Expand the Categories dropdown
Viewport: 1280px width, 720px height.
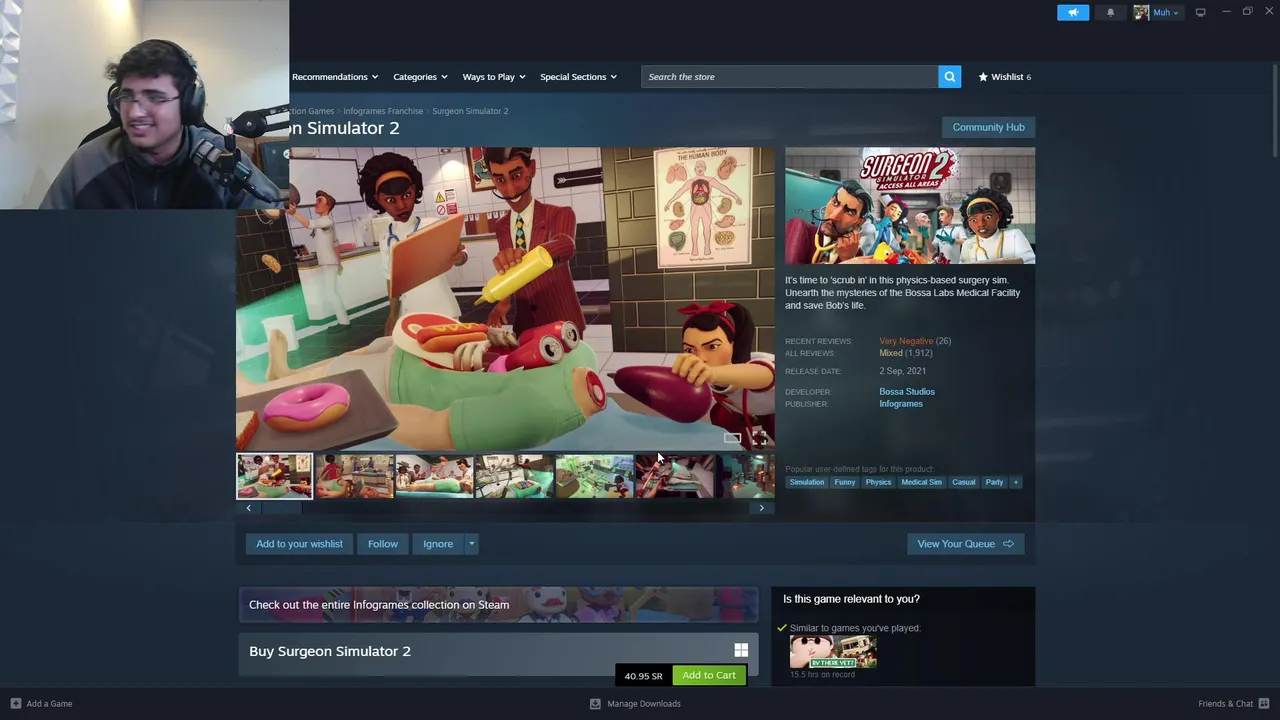[x=420, y=77]
